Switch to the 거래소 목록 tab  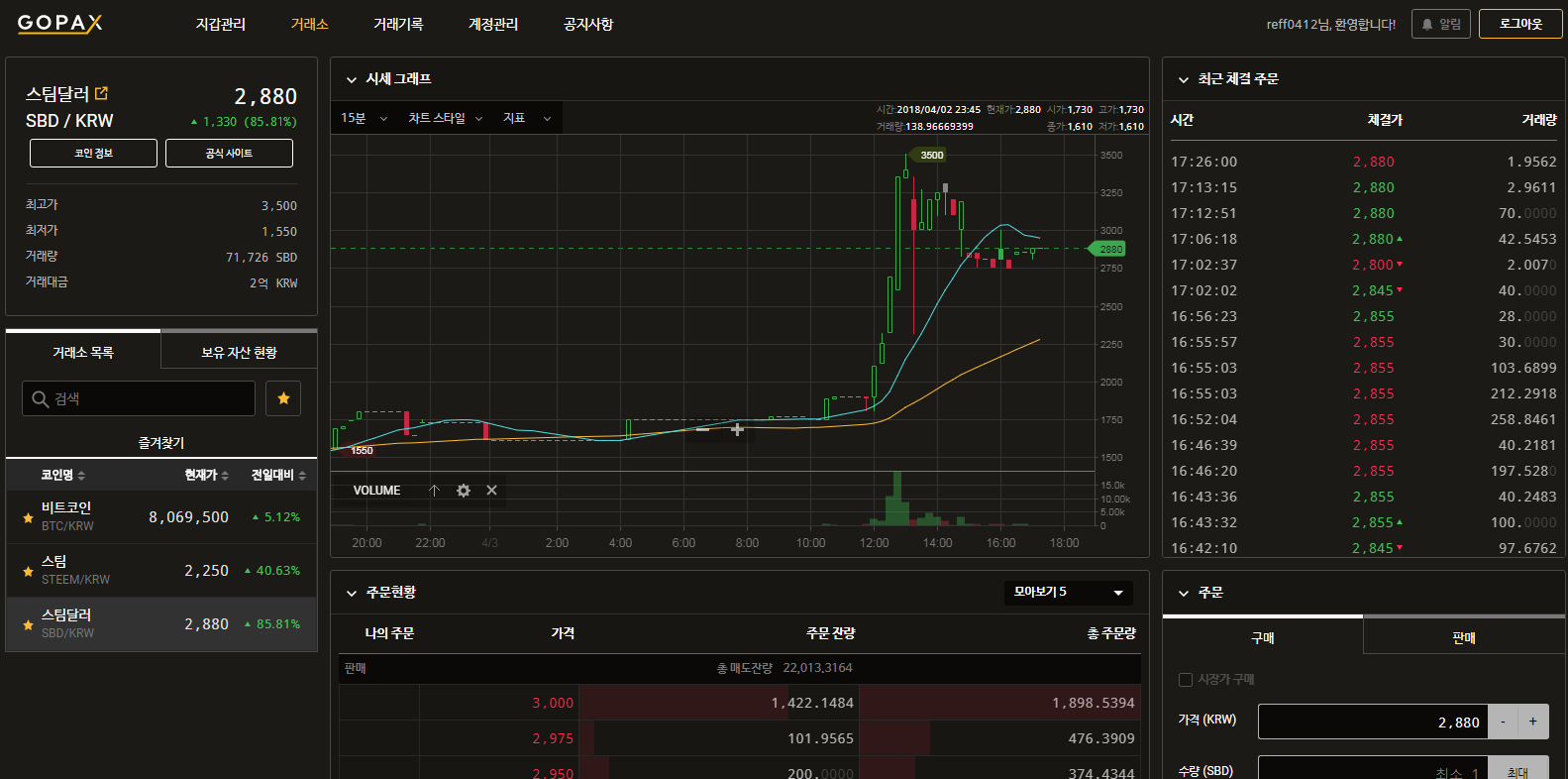click(x=83, y=352)
